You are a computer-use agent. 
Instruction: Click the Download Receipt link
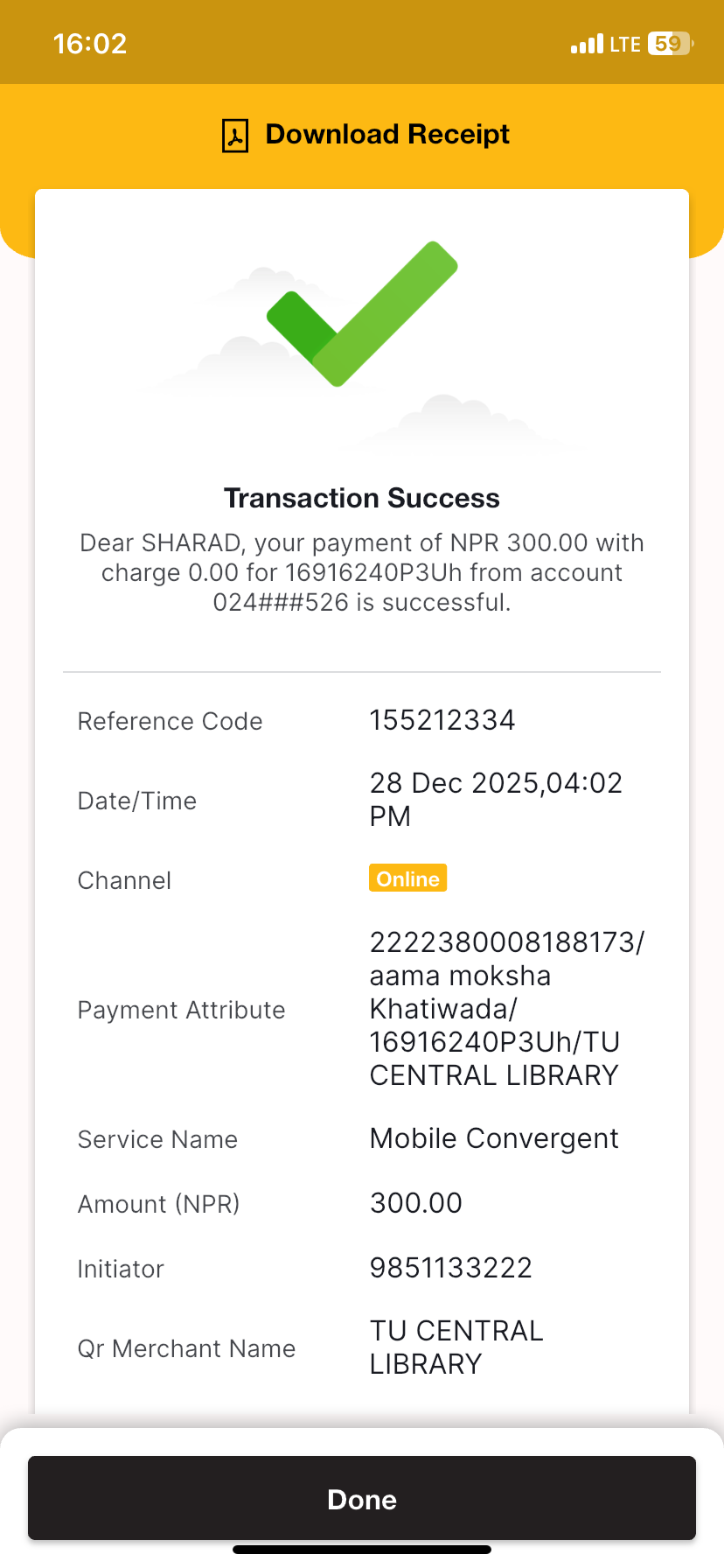[386, 135]
